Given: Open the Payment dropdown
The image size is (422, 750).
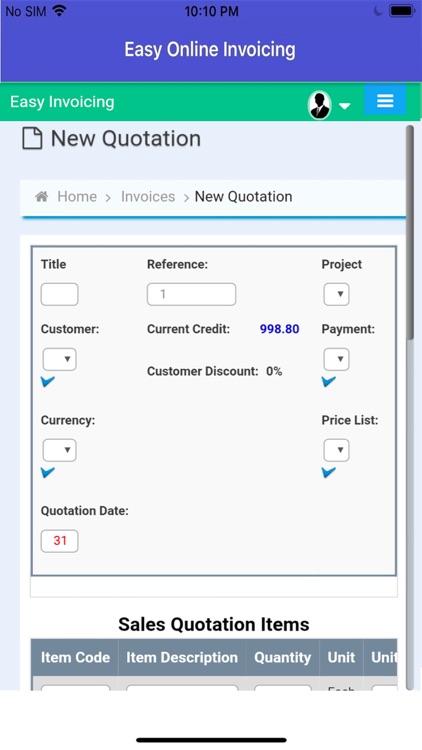Looking at the screenshot, I should [x=336, y=359].
